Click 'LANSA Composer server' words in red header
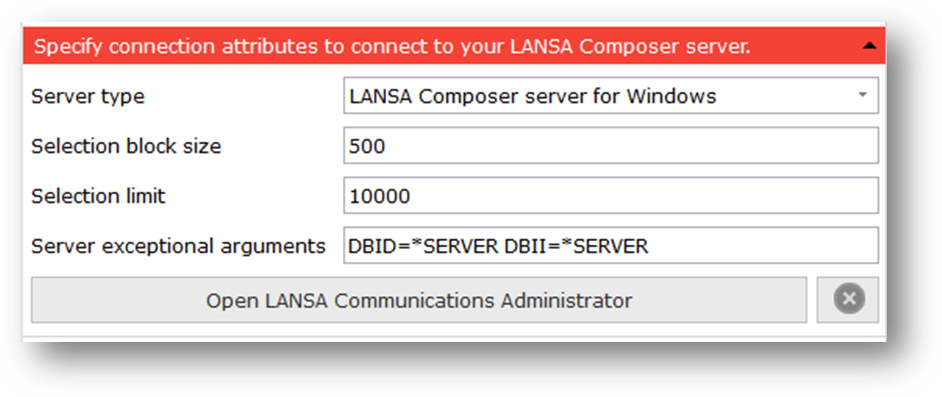Viewport: 942px width, 397px height. pyautogui.click(x=609, y=46)
